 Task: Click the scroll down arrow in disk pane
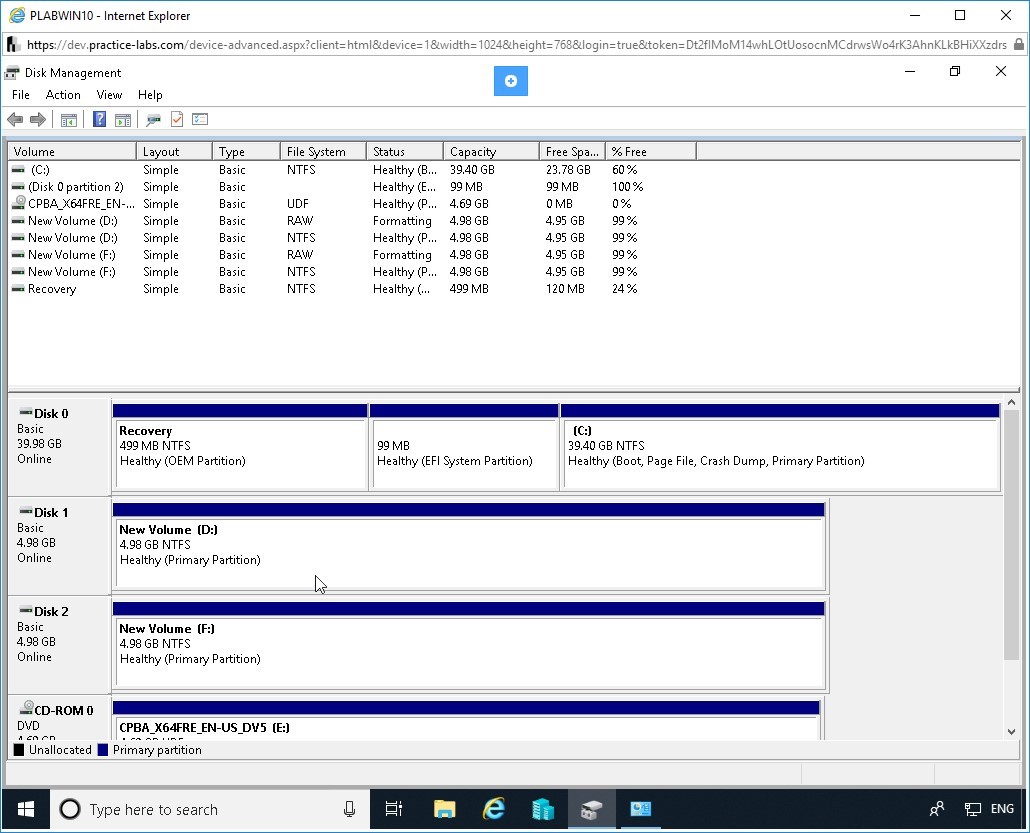[1011, 732]
